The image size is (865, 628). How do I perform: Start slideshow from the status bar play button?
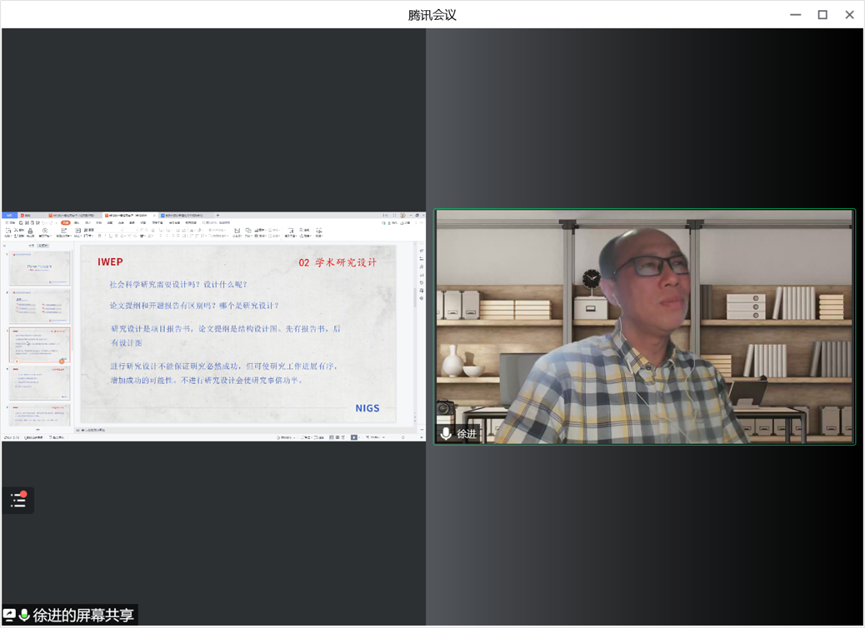tap(353, 438)
